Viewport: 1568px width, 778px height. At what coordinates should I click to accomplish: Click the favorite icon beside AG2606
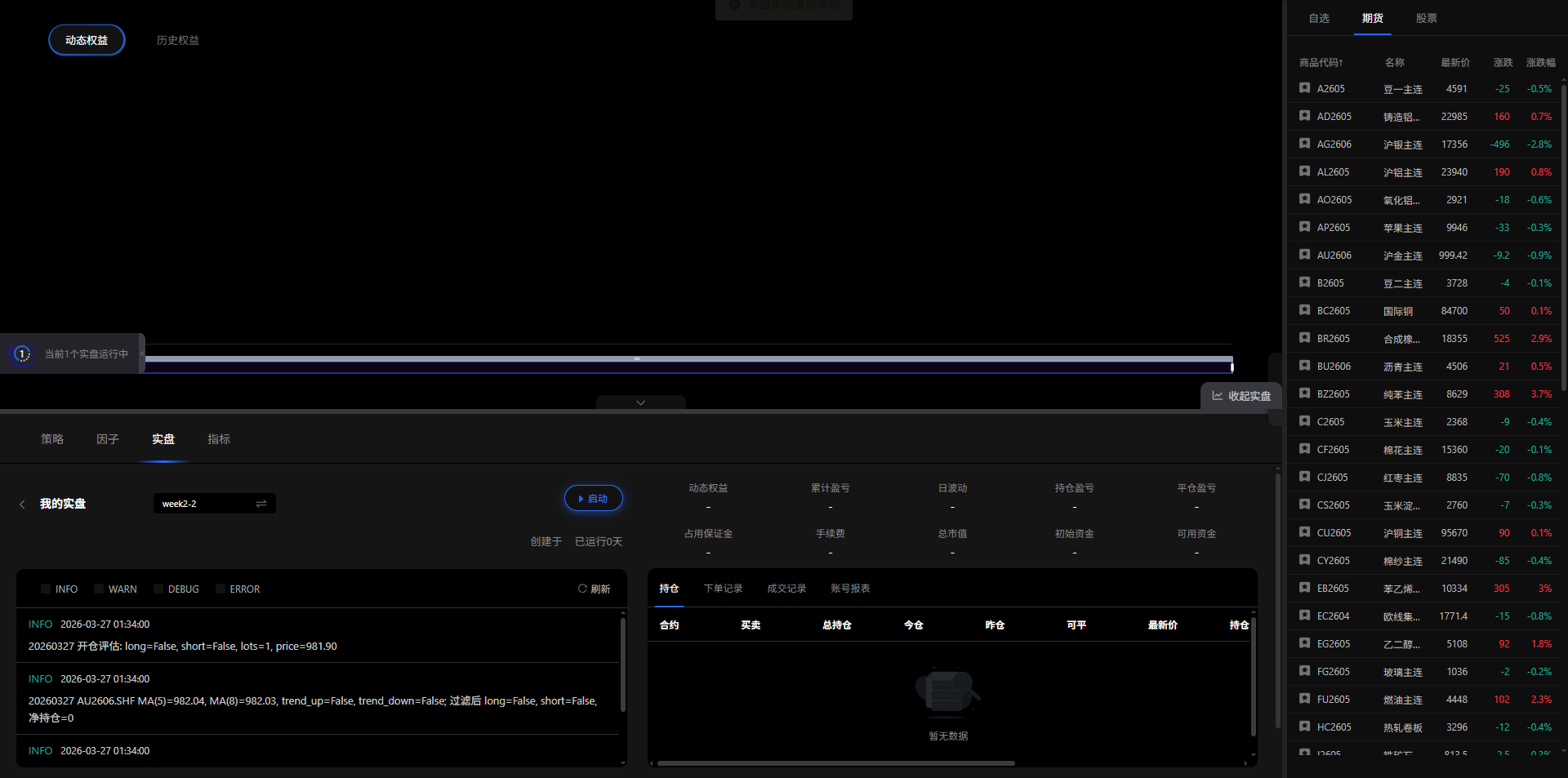pos(1304,144)
